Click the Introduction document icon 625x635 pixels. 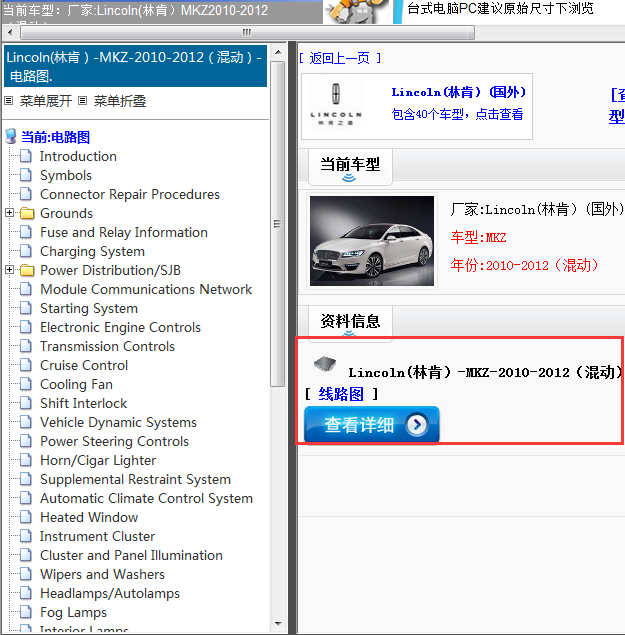coord(26,156)
